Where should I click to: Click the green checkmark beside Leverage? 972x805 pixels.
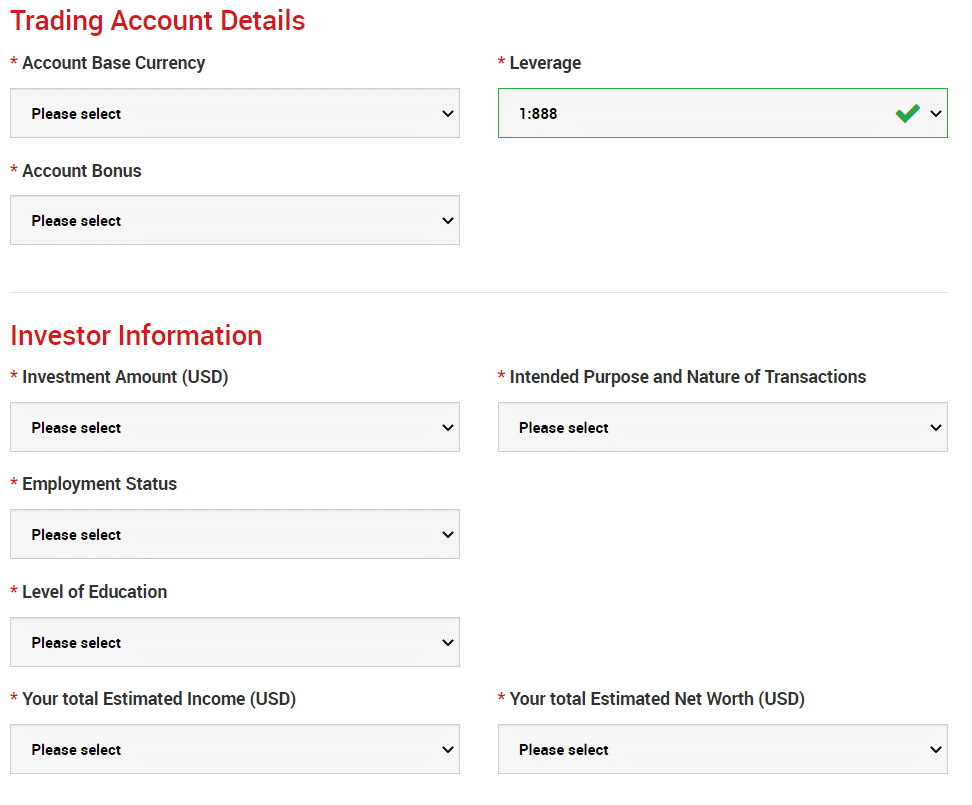tap(908, 113)
